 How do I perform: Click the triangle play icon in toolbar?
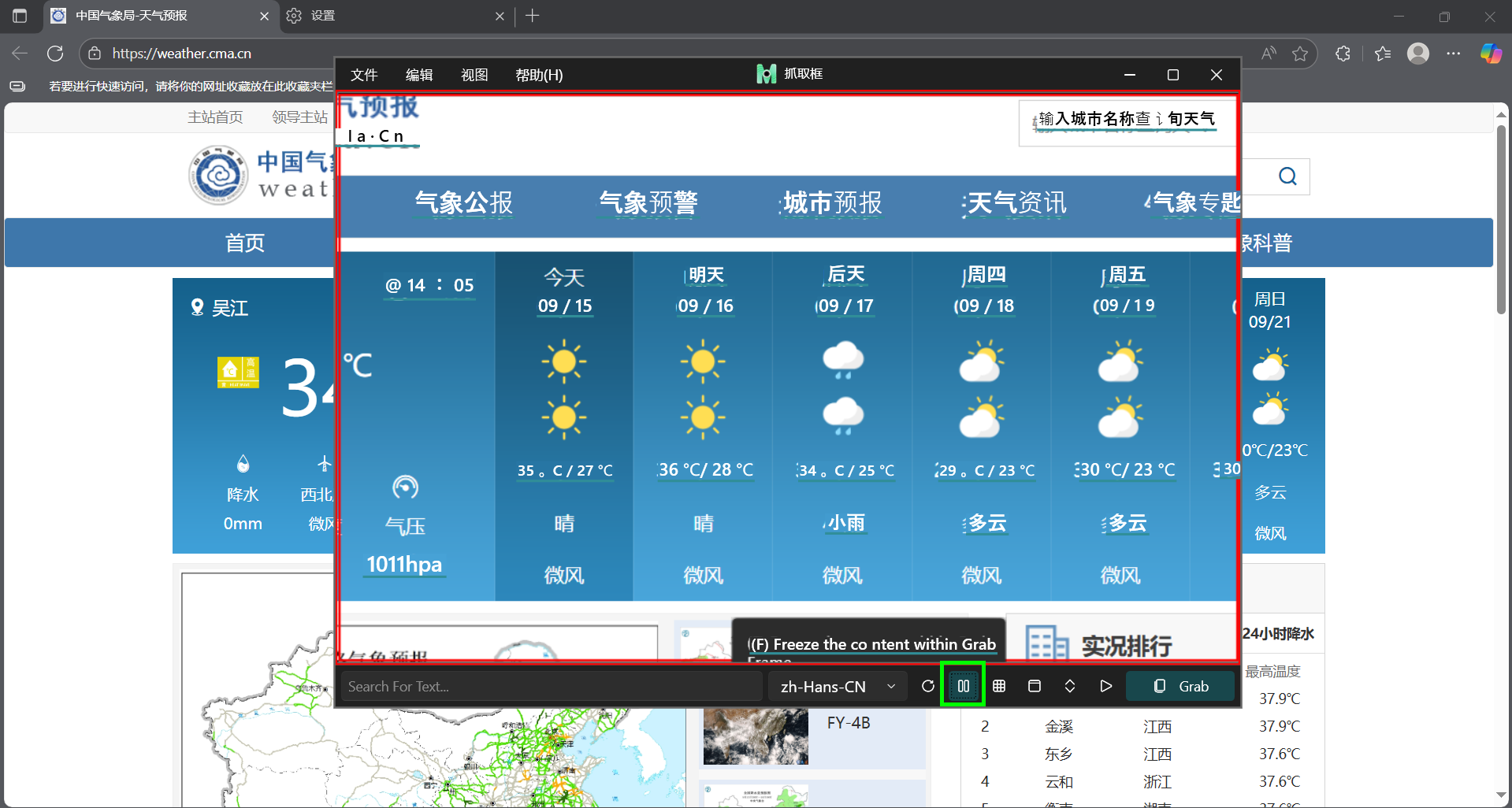(1105, 686)
